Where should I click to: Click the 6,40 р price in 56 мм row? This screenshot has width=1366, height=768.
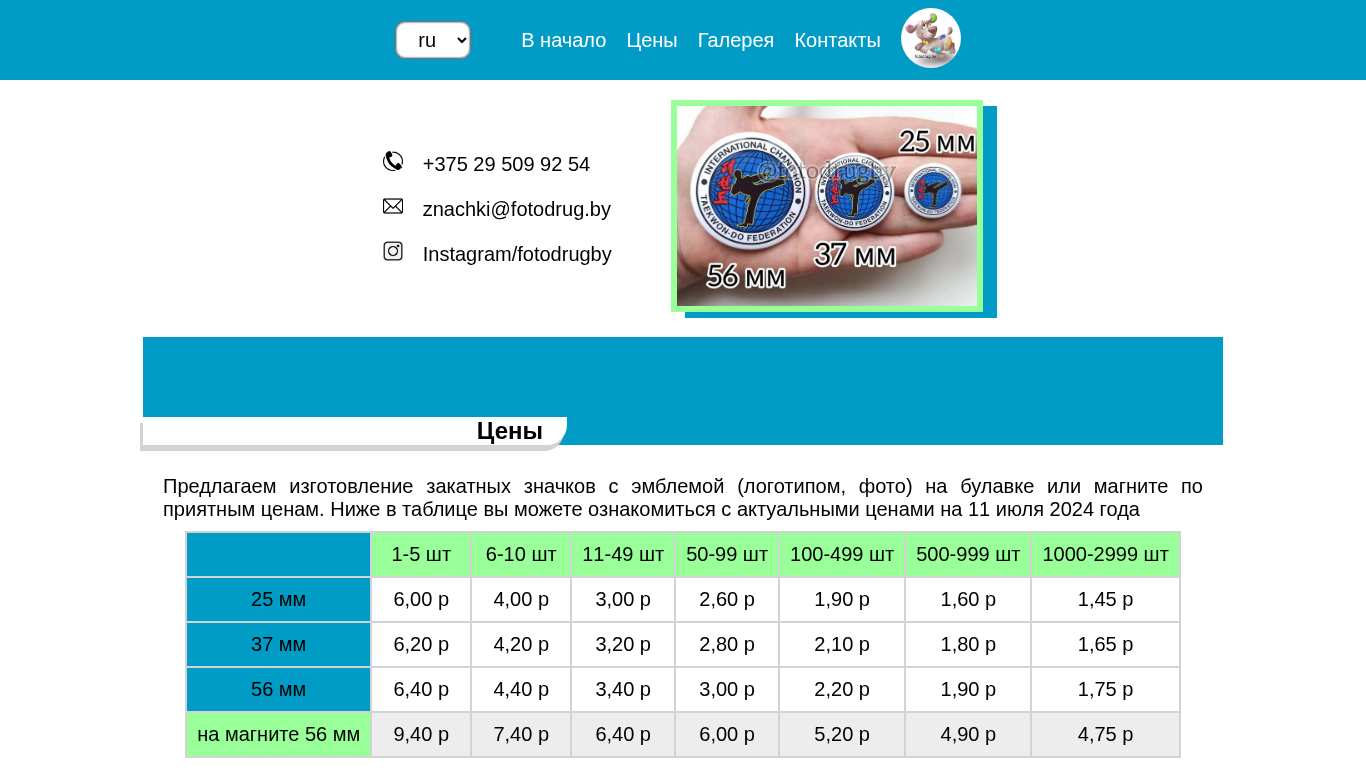pos(421,690)
